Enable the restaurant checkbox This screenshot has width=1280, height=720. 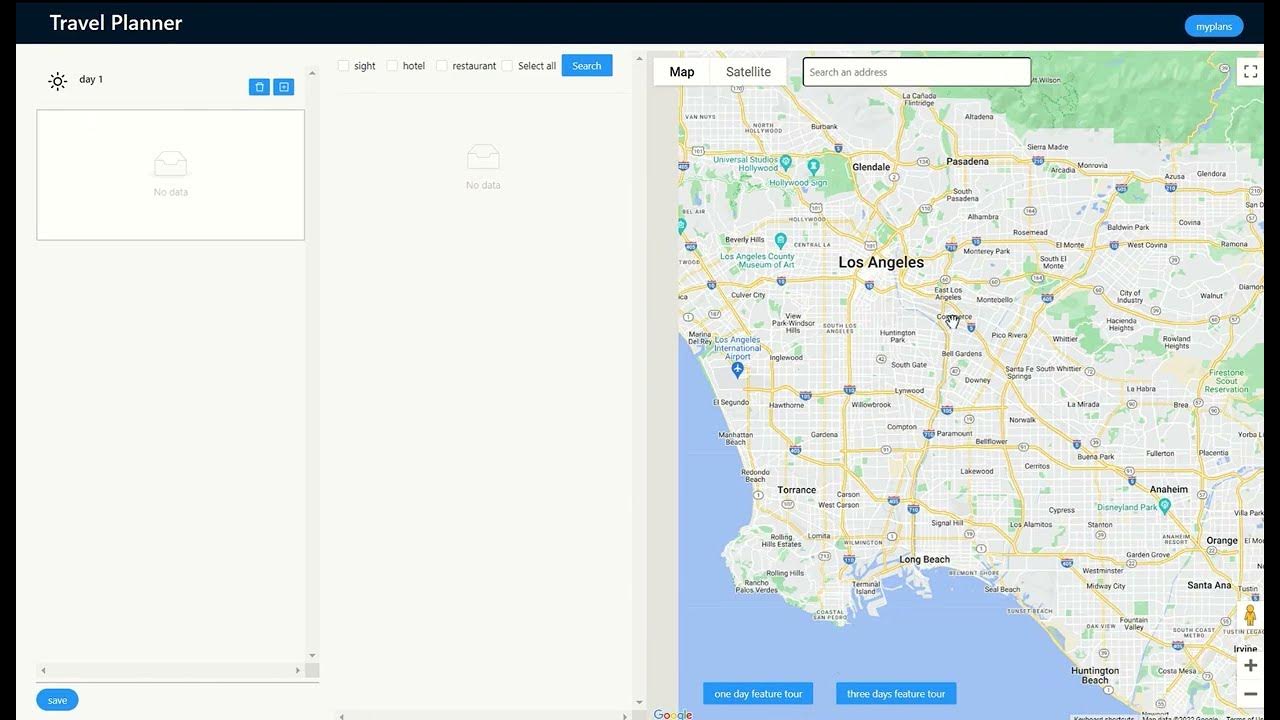(441, 66)
